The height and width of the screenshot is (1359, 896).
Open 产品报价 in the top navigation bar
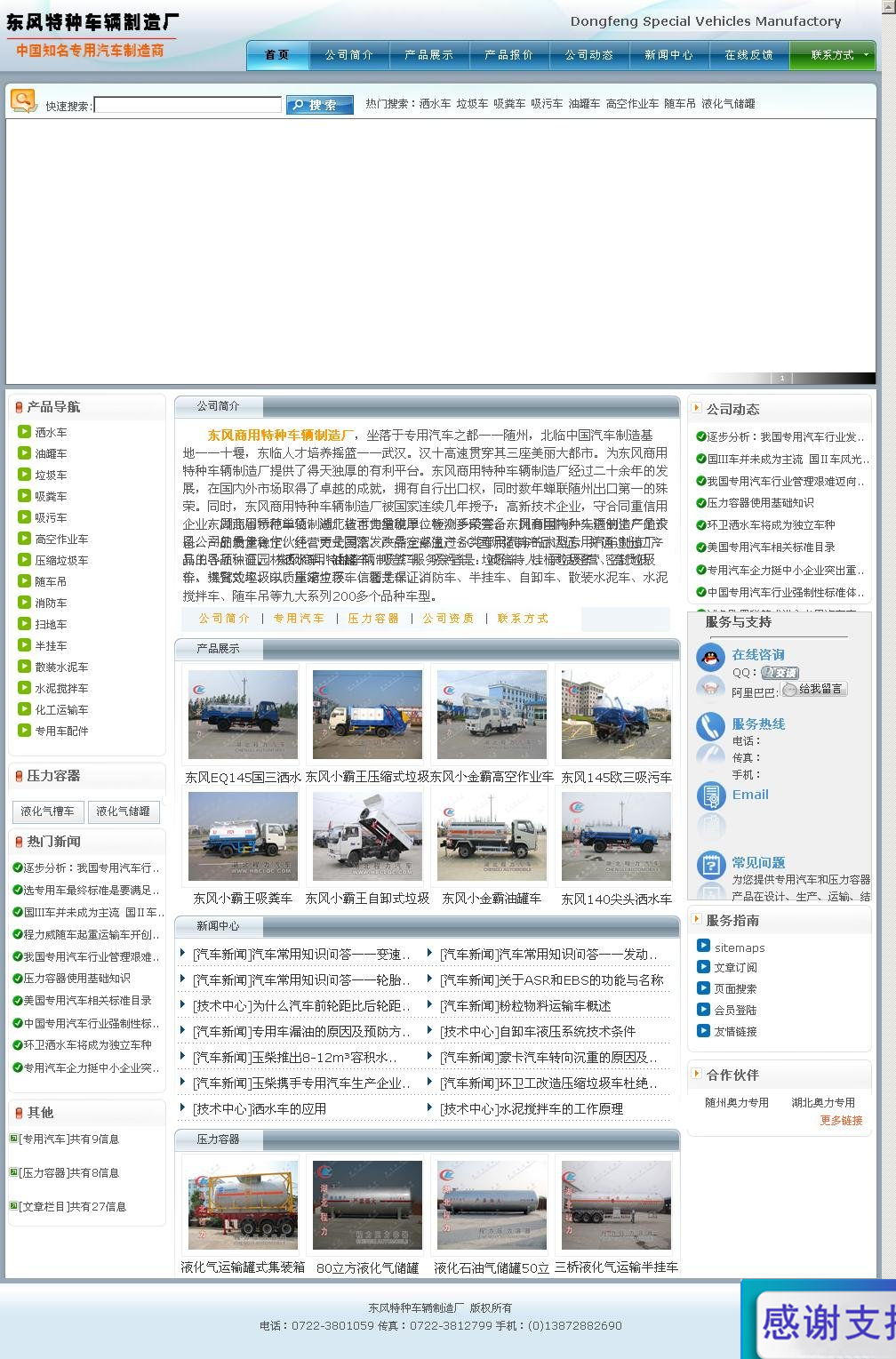[x=508, y=55]
